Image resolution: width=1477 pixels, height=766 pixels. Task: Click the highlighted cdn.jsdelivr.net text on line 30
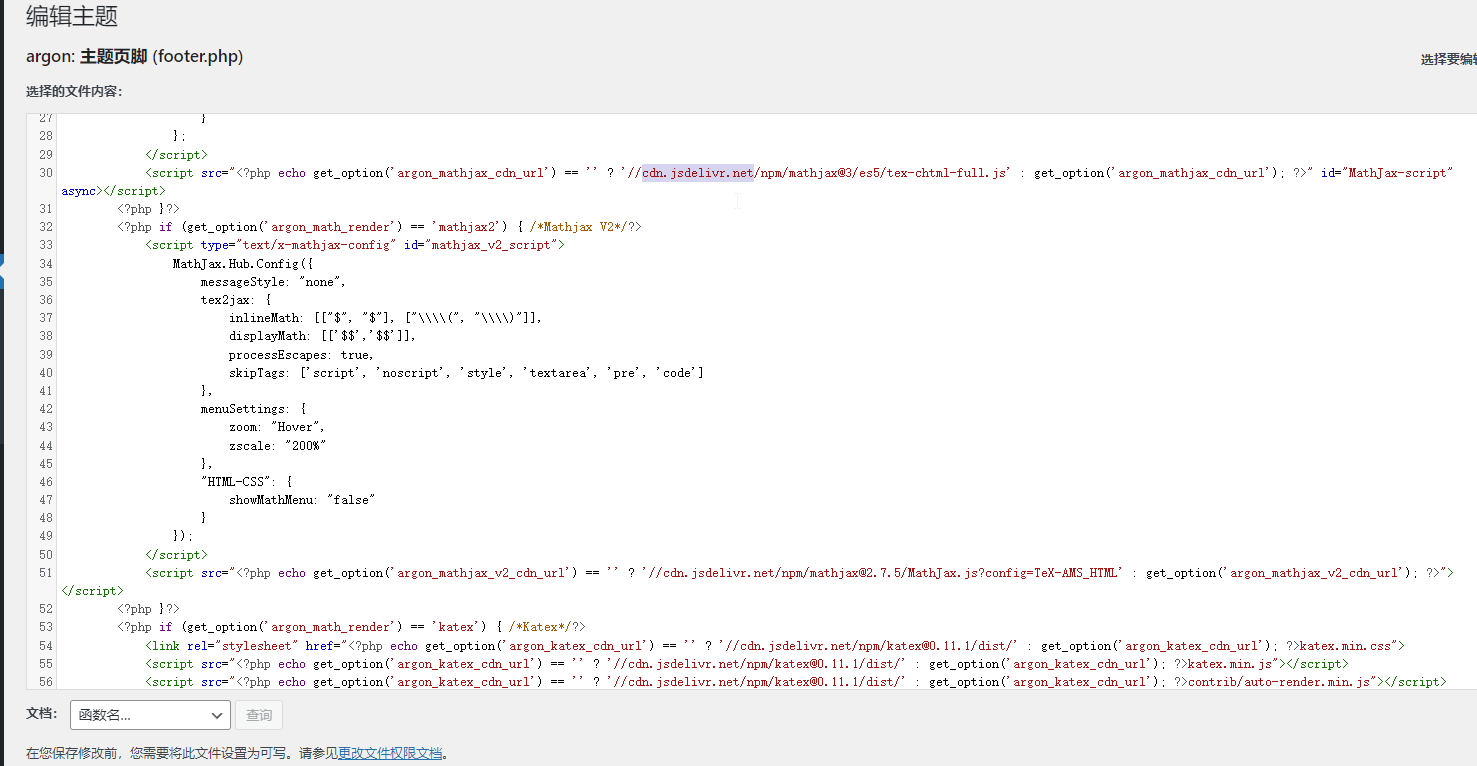[x=698, y=173]
